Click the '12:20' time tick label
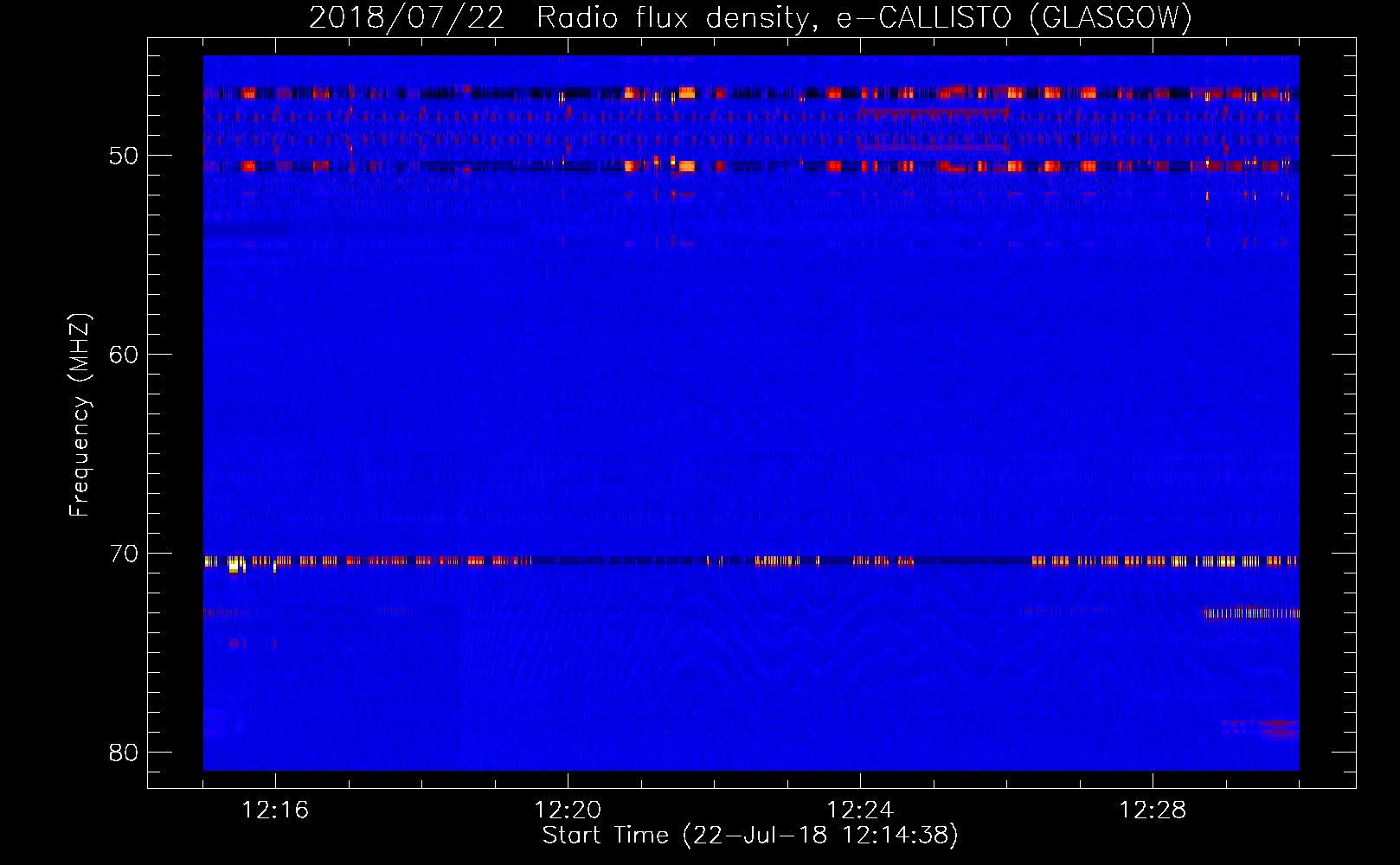Viewport: 1400px width, 865px height. point(568,811)
